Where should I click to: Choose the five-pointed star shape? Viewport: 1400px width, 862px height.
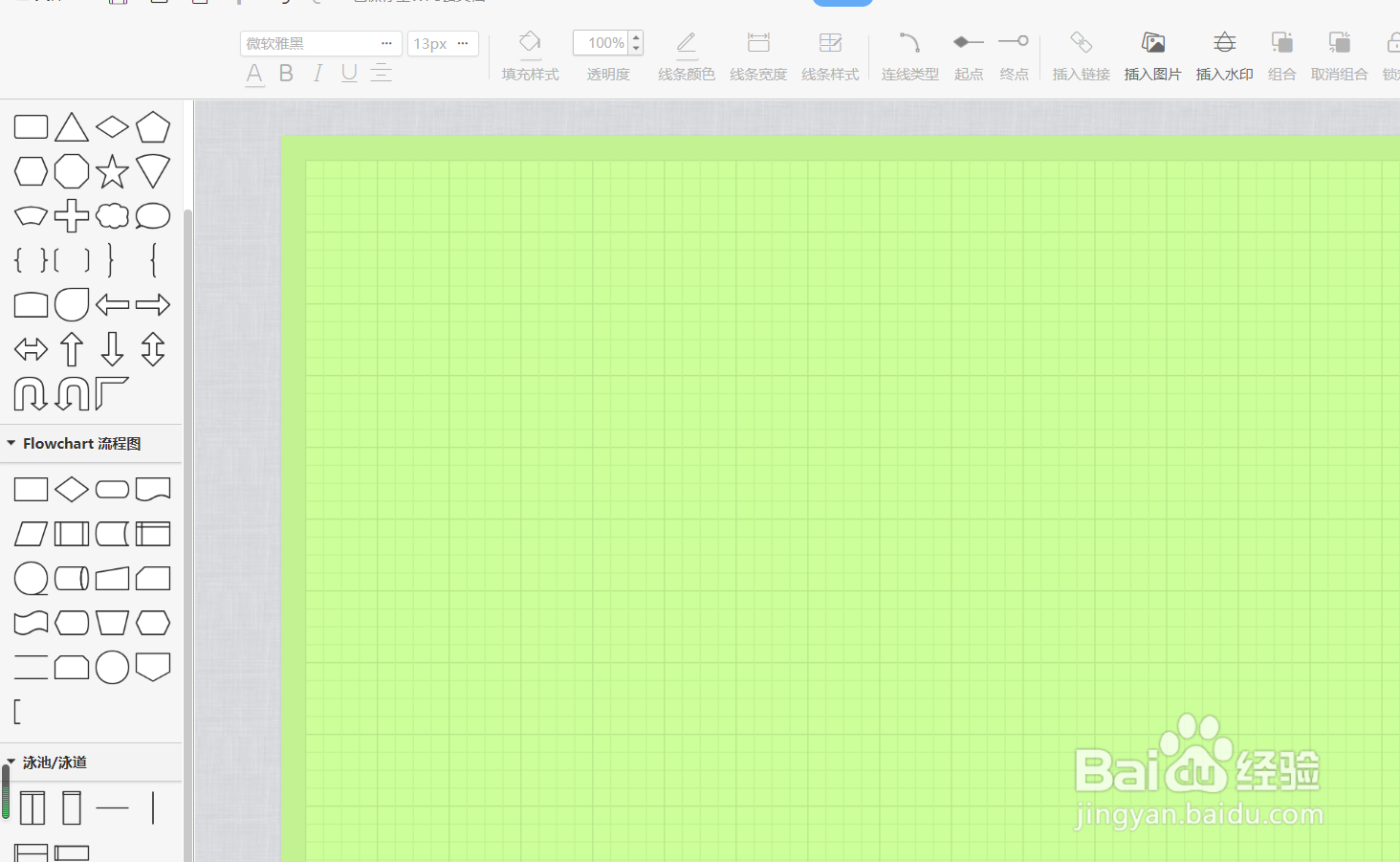coord(112,171)
